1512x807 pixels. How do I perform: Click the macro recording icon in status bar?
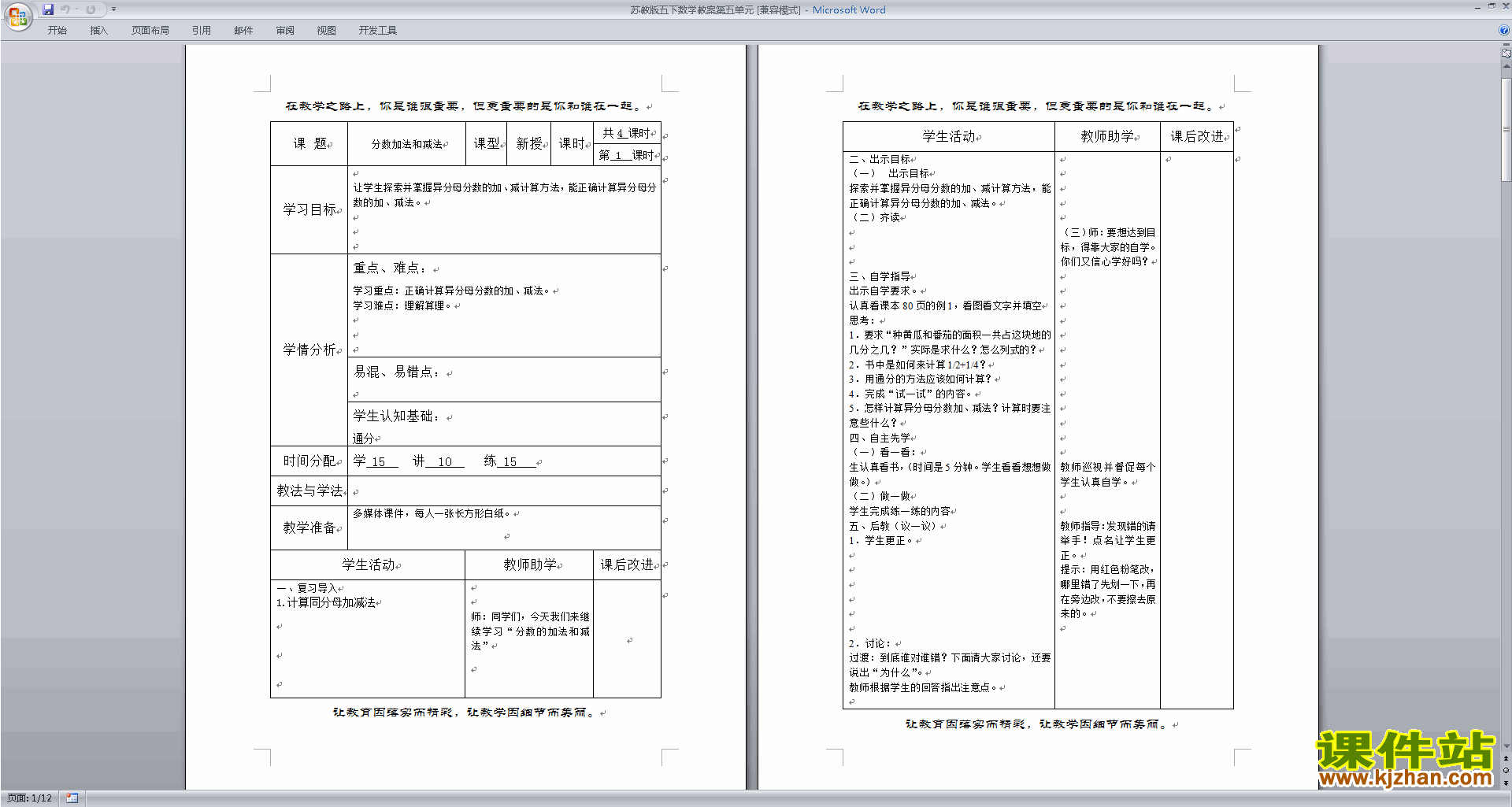coord(72,798)
